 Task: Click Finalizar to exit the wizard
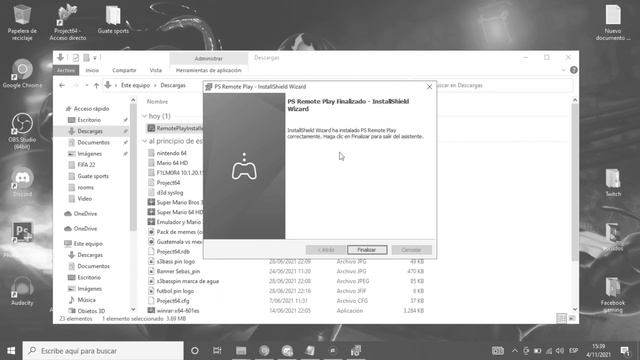point(367,250)
